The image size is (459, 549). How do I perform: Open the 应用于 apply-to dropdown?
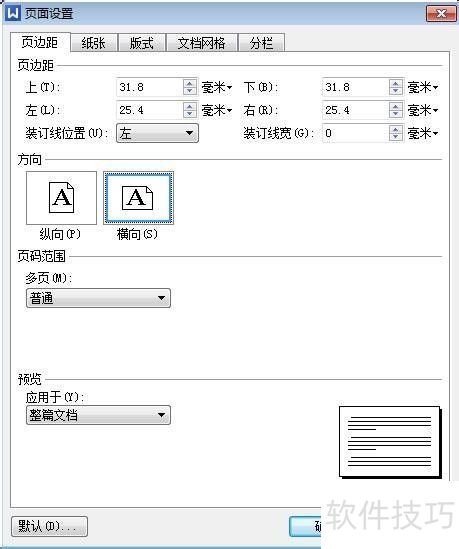[98, 415]
